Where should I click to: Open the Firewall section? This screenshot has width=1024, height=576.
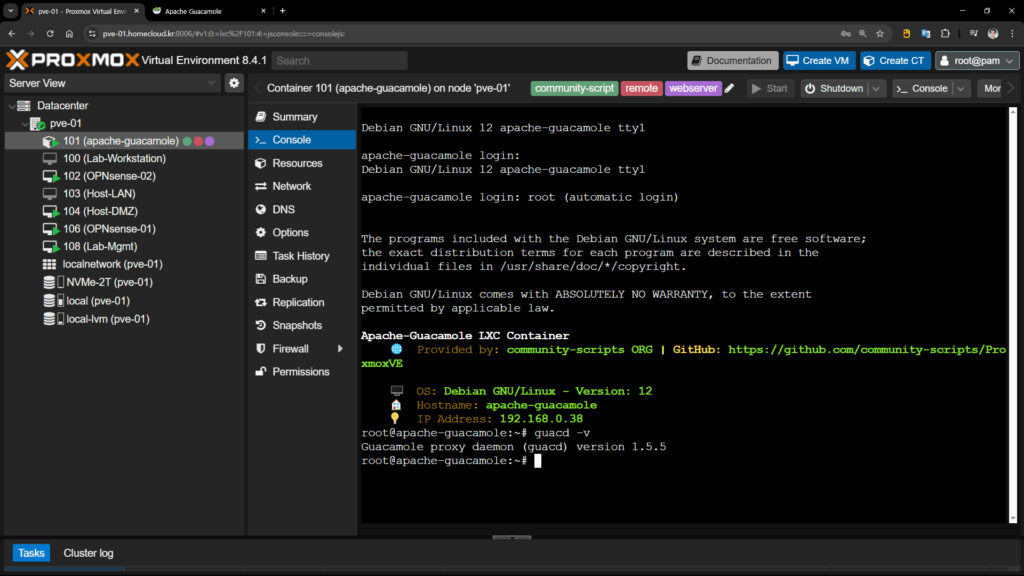click(x=290, y=348)
